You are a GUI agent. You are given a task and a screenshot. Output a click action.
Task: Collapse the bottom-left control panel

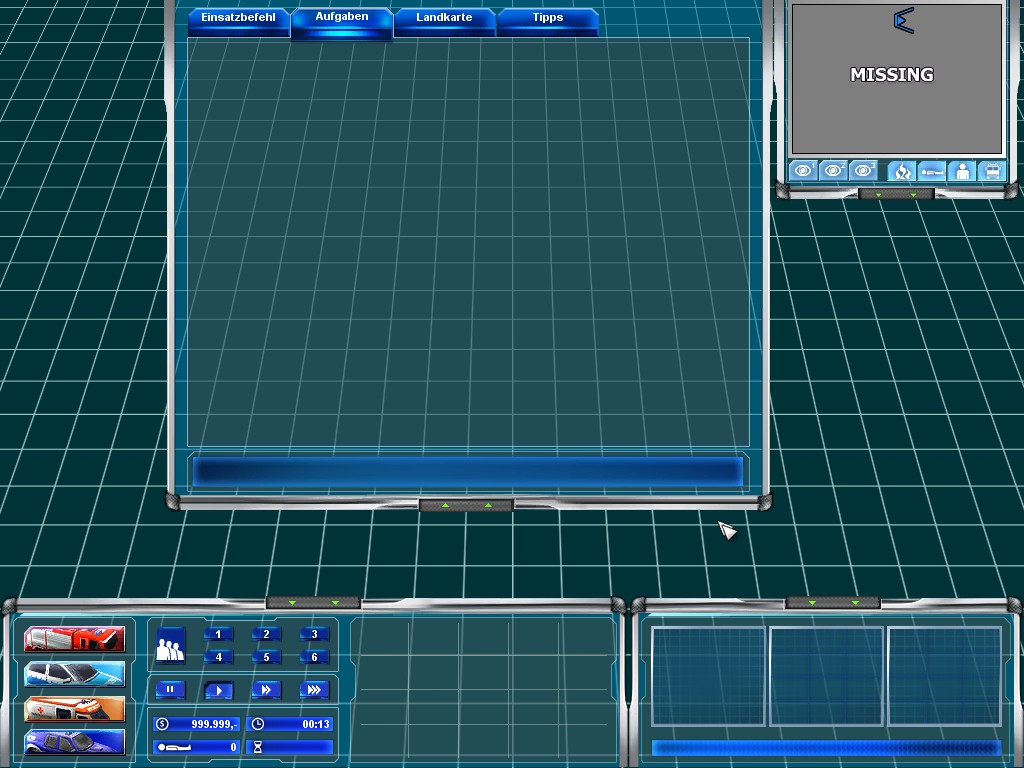coord(313,603)
